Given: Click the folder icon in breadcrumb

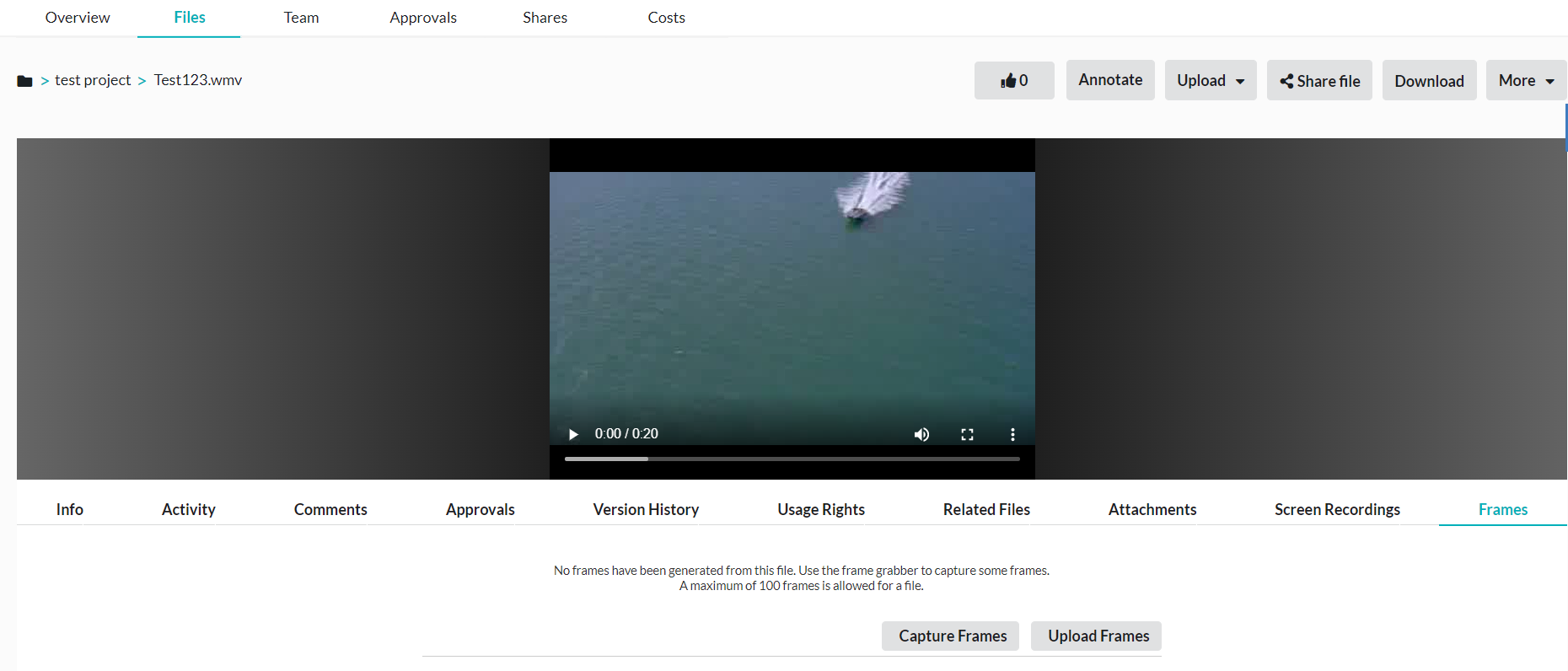Looking at the screenshot, I should pyautogui.click(x=24, y=81).
